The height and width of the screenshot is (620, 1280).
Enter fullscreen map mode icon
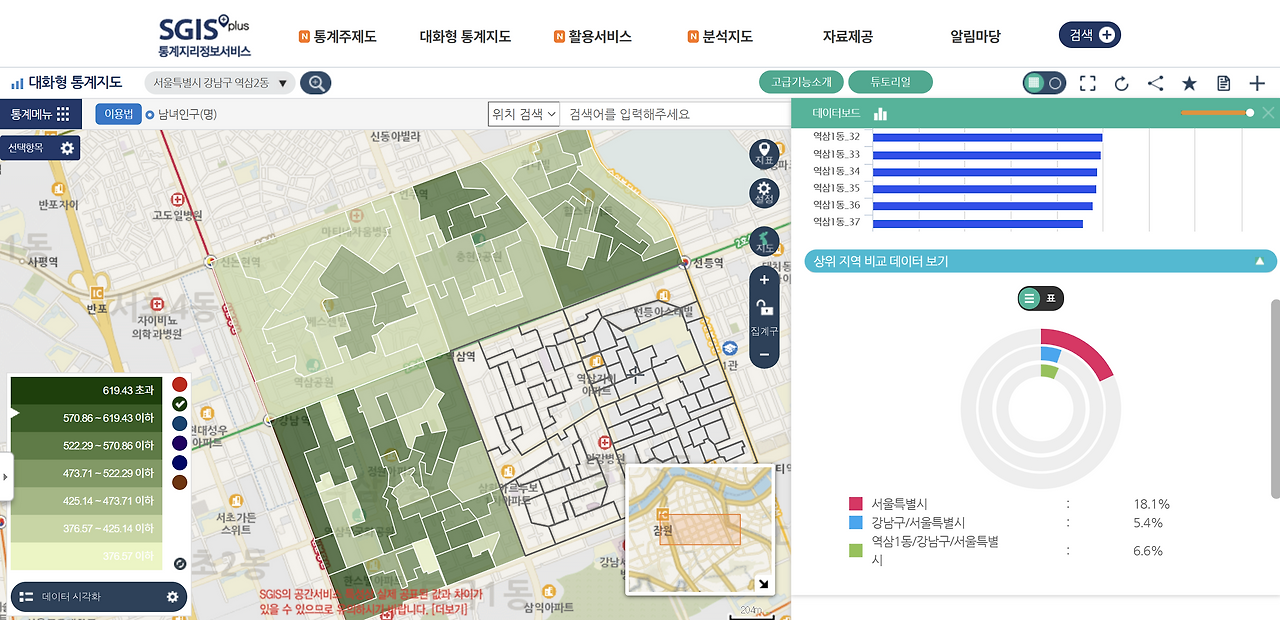(x=1088, y=83)
